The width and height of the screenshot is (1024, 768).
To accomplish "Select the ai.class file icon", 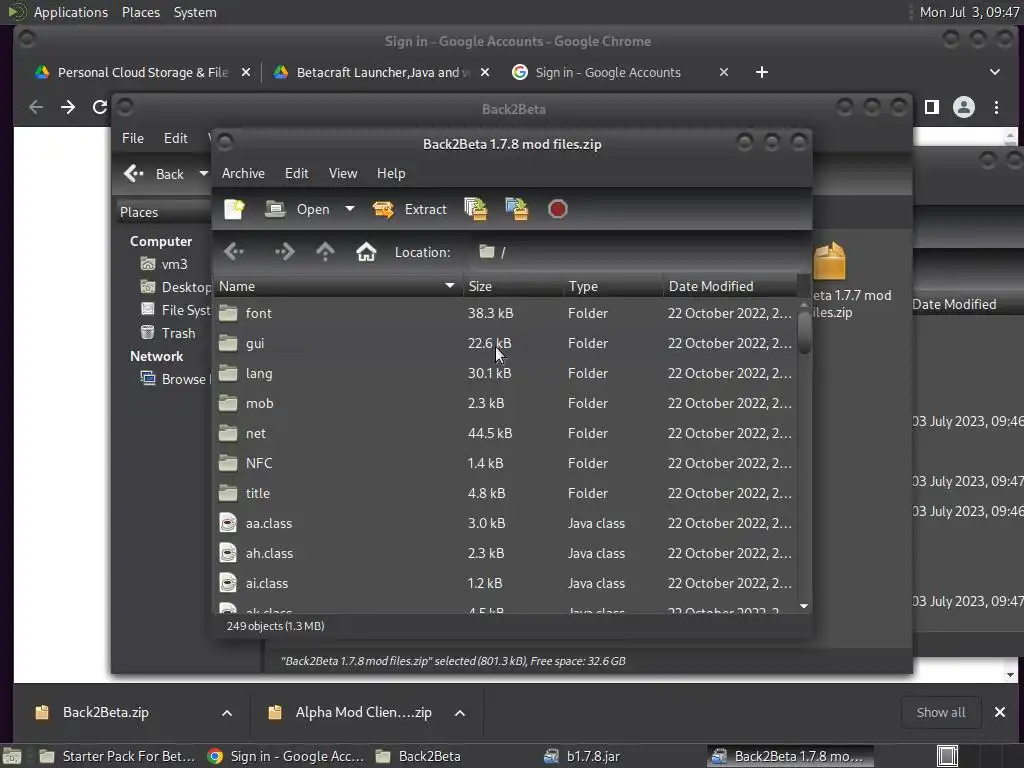I will pos(228,584).
